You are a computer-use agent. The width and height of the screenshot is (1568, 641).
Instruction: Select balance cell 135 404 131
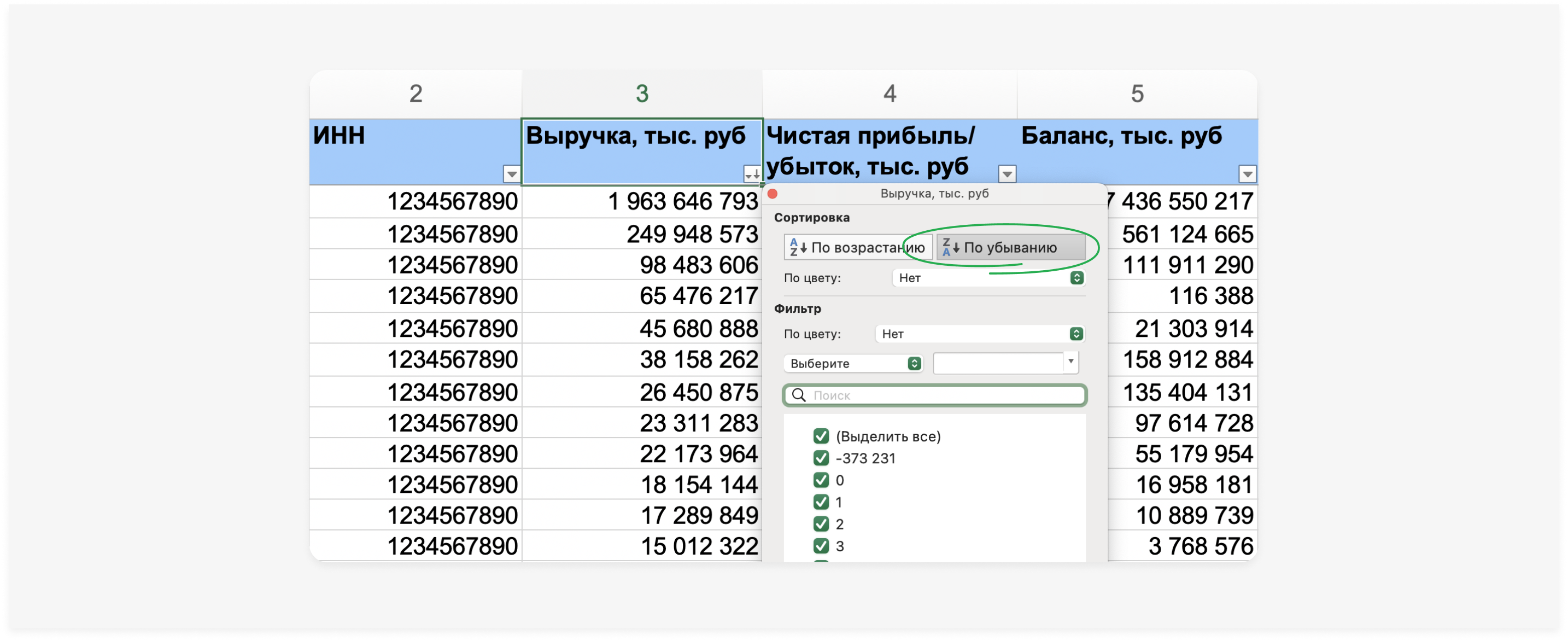(x=1183, y=392)
